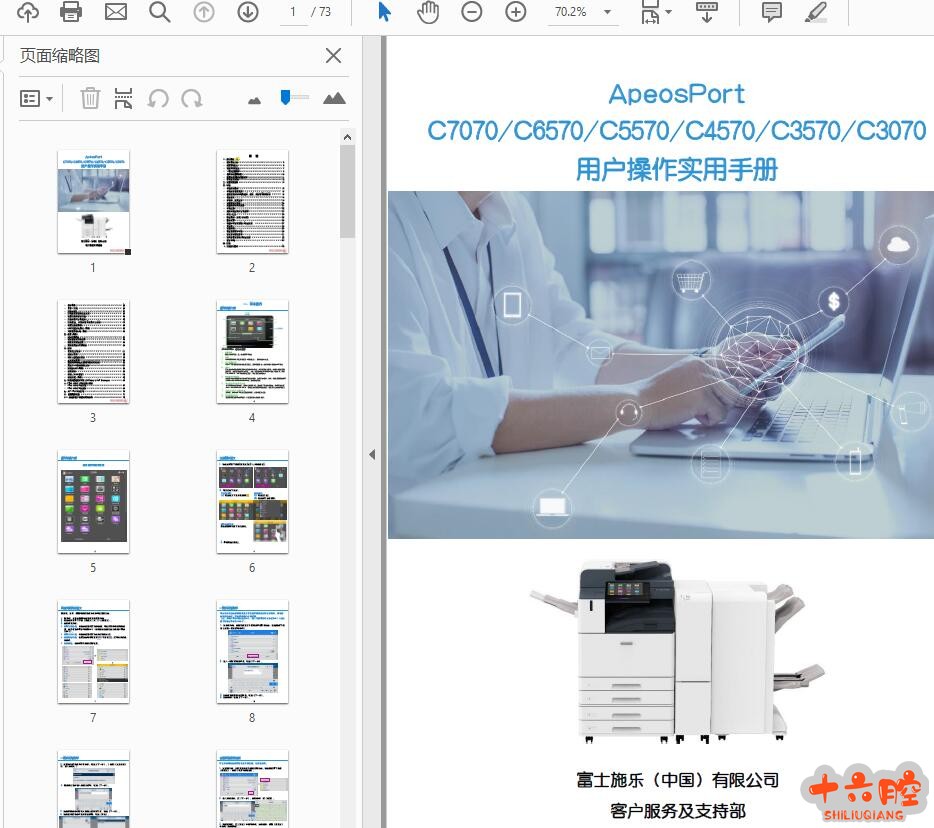Click the page number input field
The image size is (934, 828).
[x=292, y=12]
